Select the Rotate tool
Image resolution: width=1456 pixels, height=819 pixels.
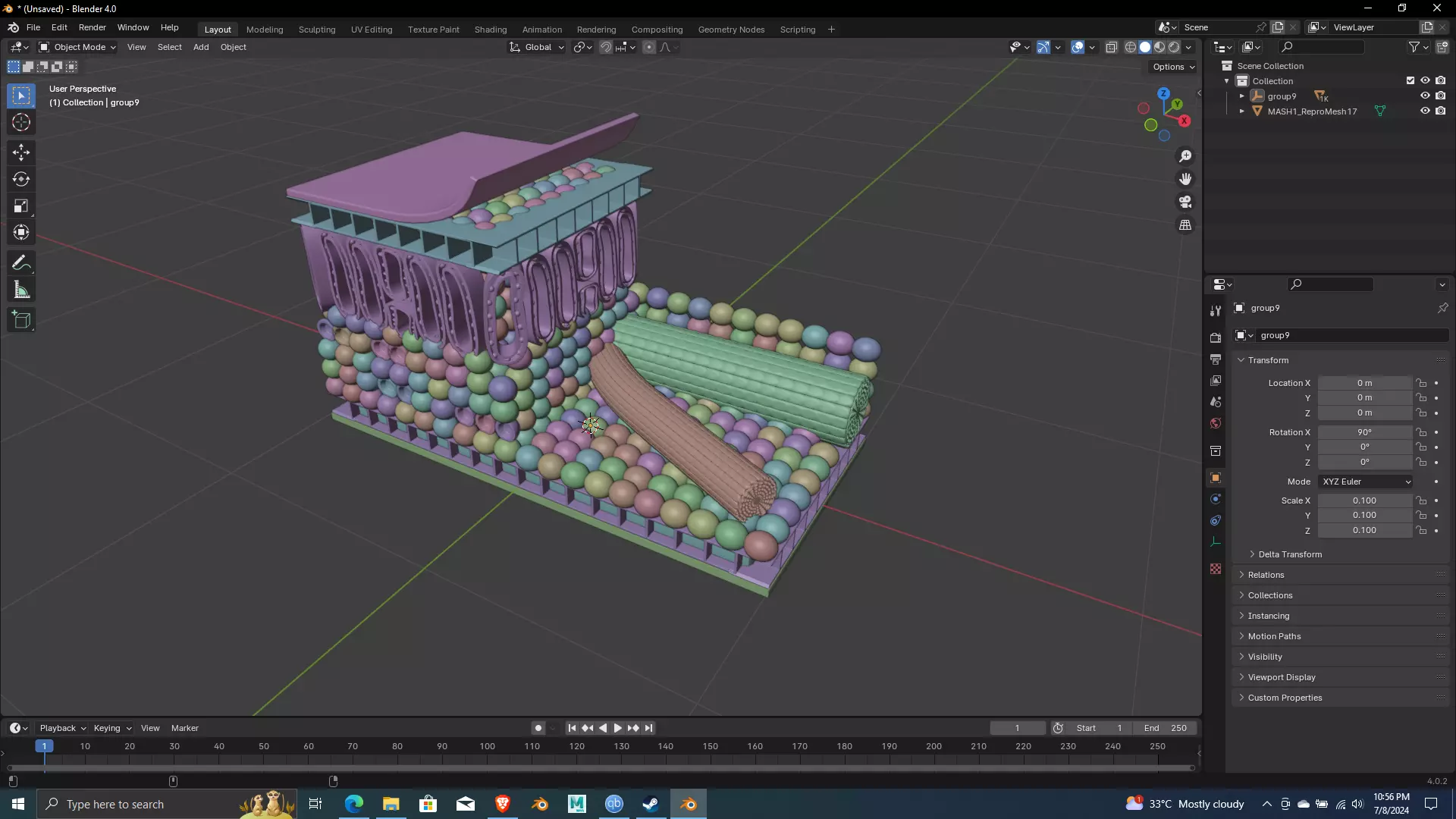[21, 180]
